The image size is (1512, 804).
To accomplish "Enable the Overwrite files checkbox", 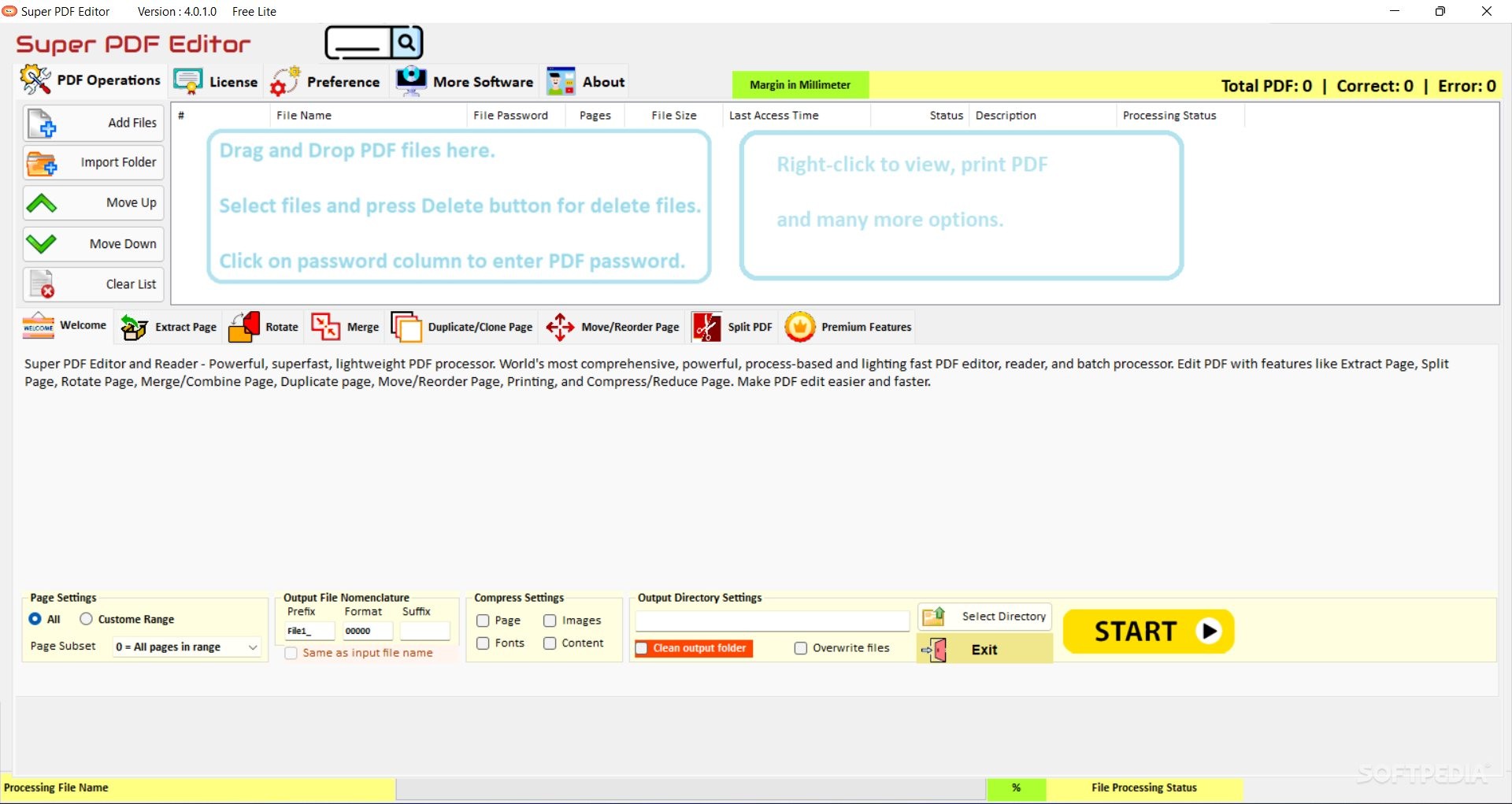I will tap(801, 648).
